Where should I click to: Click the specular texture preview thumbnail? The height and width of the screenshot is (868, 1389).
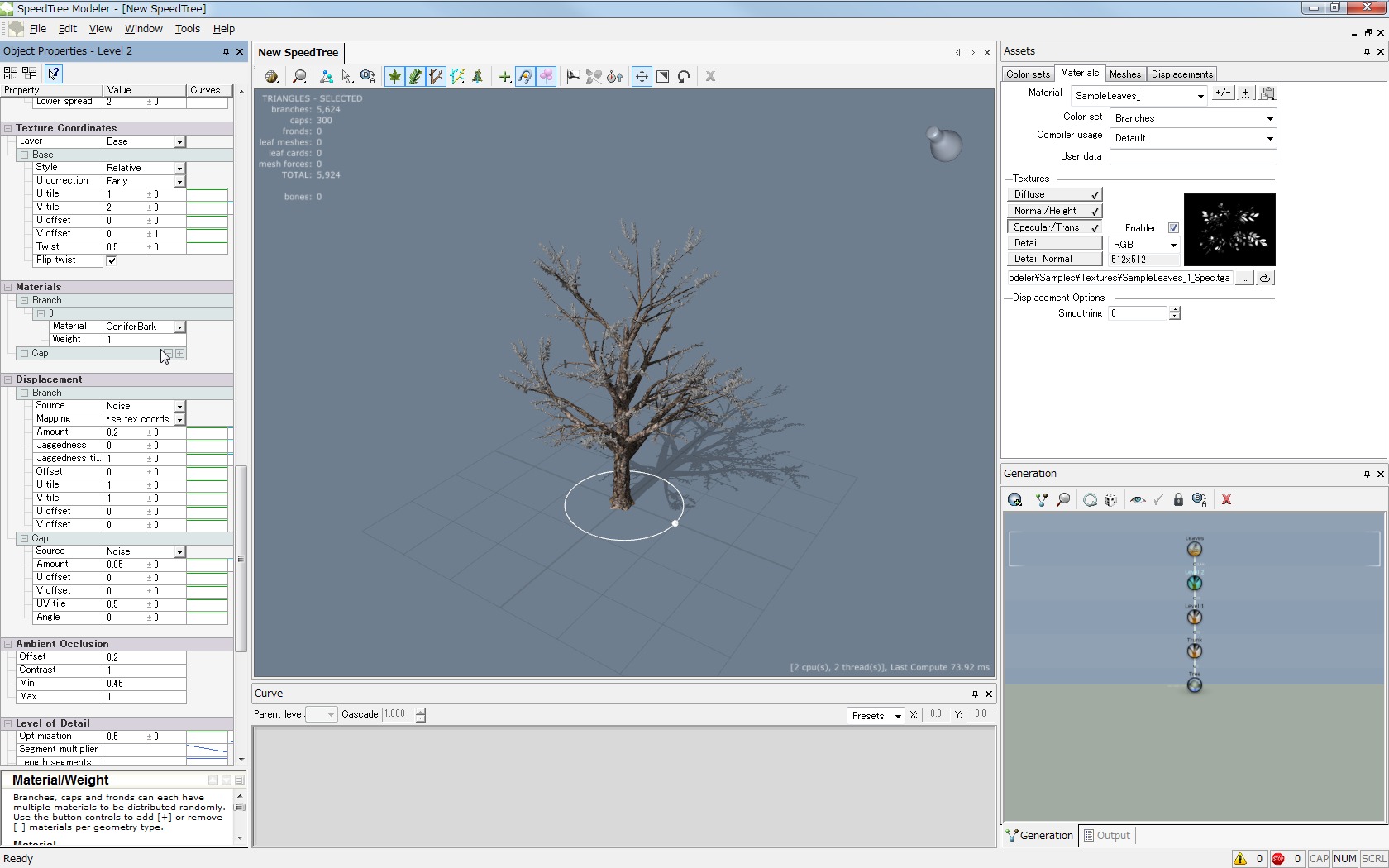click(1229, 230)
